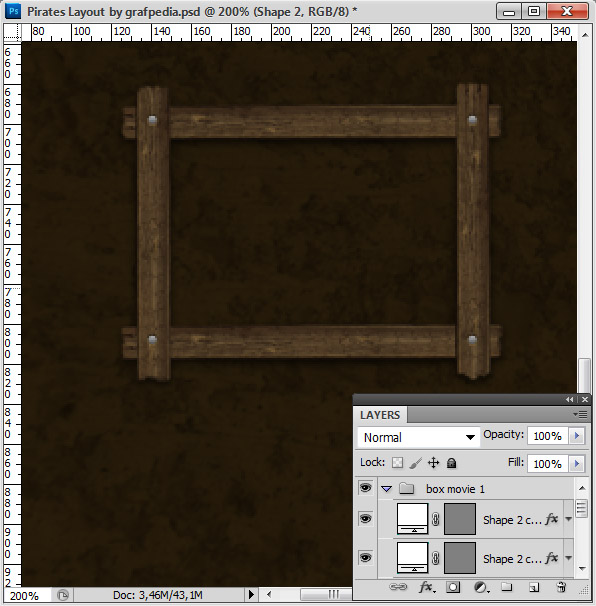Screen dimensions: 596x606
Task: Toggle lock all padlock icon
Action: (x=451, y=463)
